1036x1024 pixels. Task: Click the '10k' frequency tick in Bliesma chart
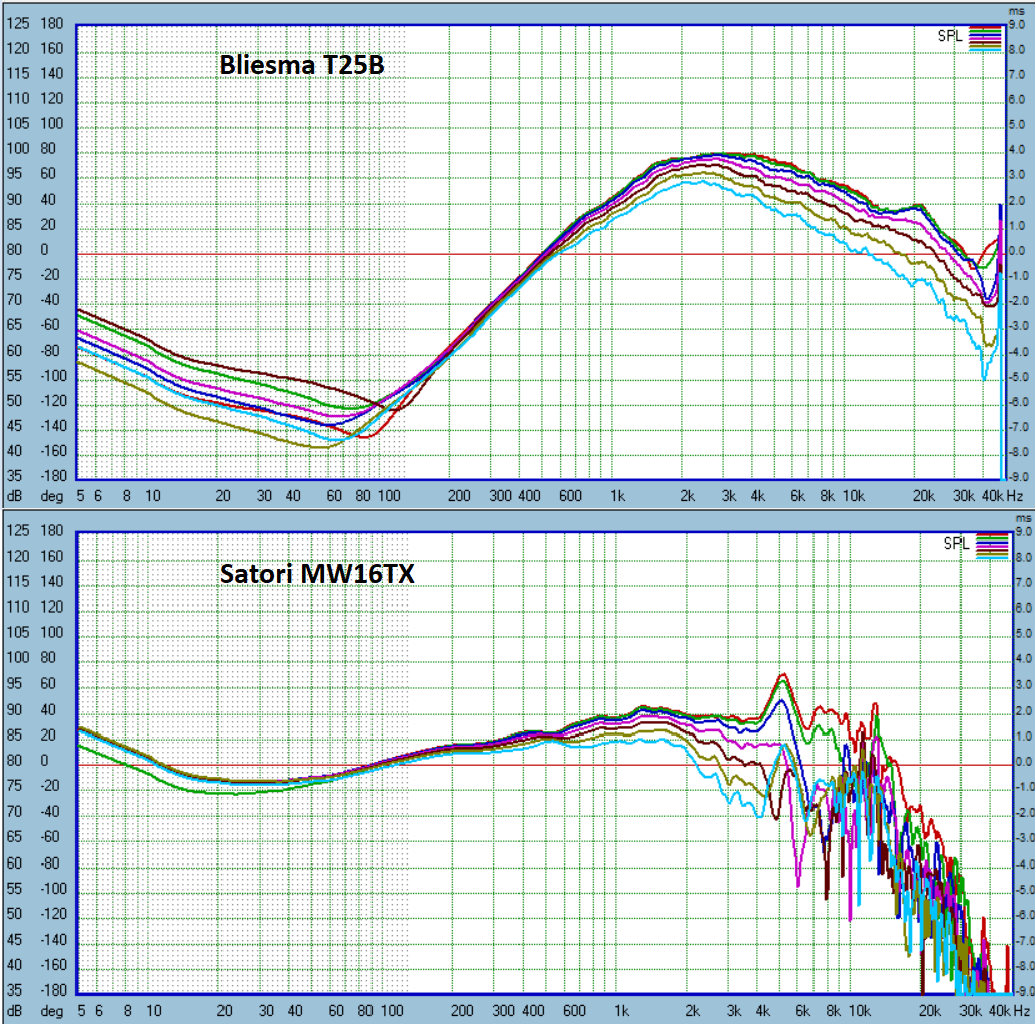854,496
